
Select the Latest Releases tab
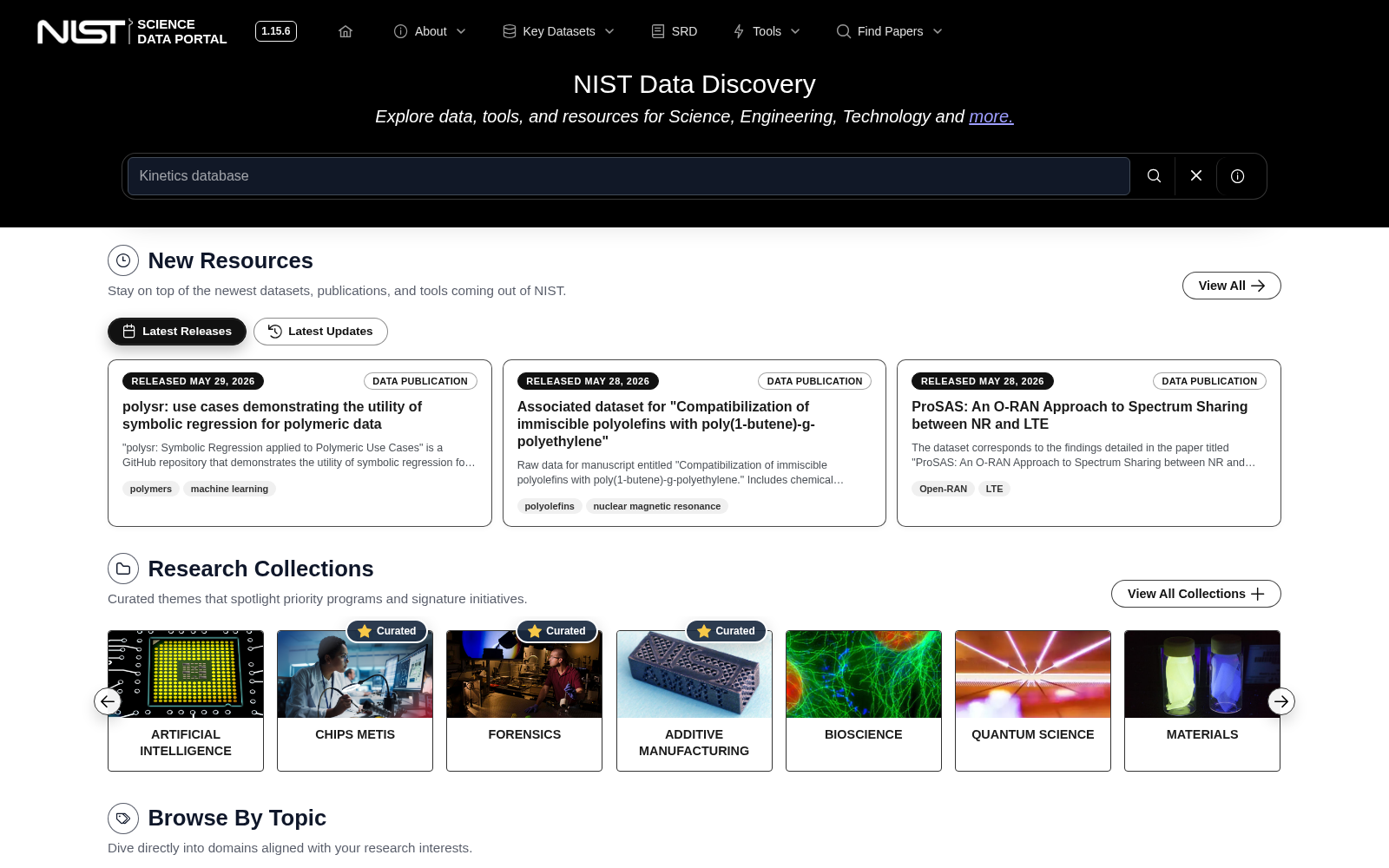pos(177,332)
